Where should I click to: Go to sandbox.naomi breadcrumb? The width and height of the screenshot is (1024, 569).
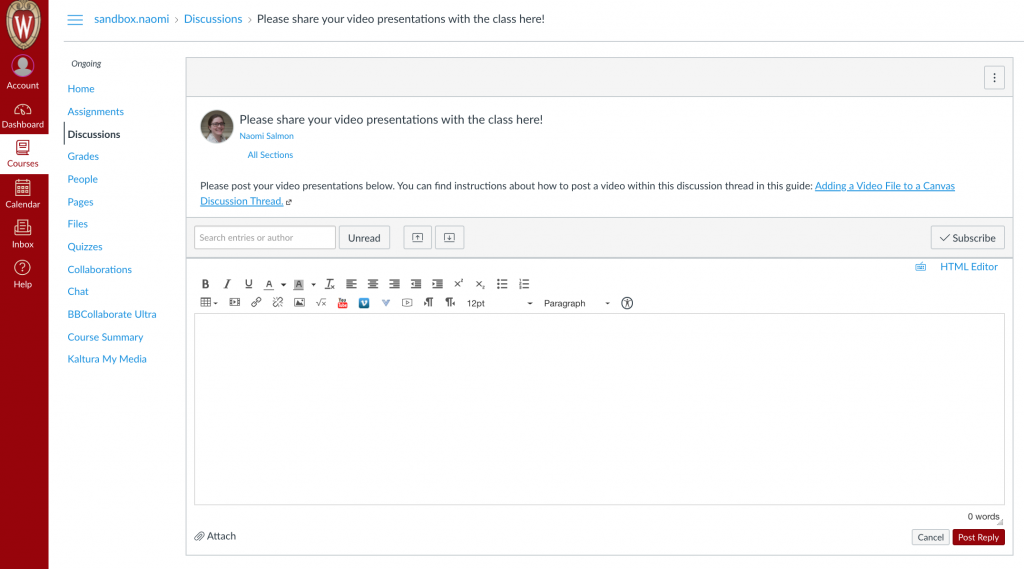[131, 19]
